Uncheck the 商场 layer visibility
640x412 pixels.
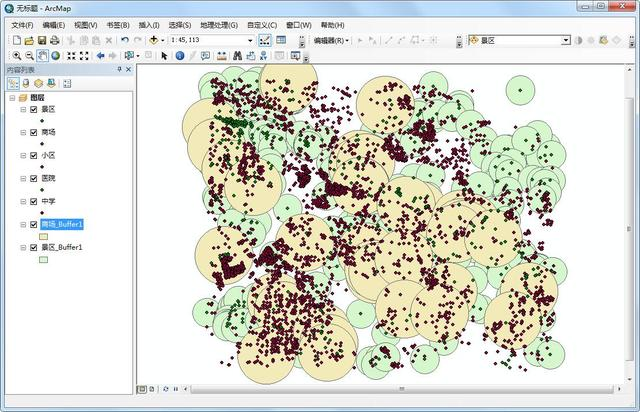(33, 132)
